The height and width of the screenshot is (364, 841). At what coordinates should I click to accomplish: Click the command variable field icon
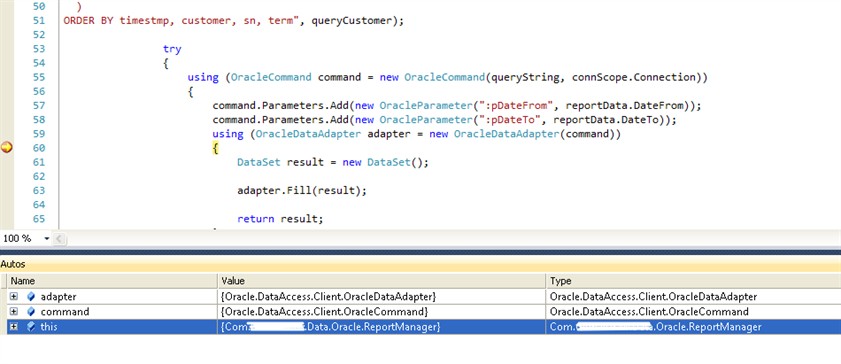31,311
